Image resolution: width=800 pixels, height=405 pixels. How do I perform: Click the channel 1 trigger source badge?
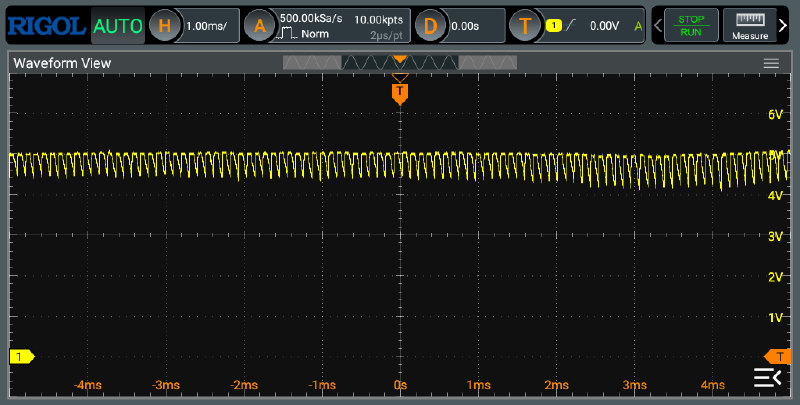pos(554,26)
